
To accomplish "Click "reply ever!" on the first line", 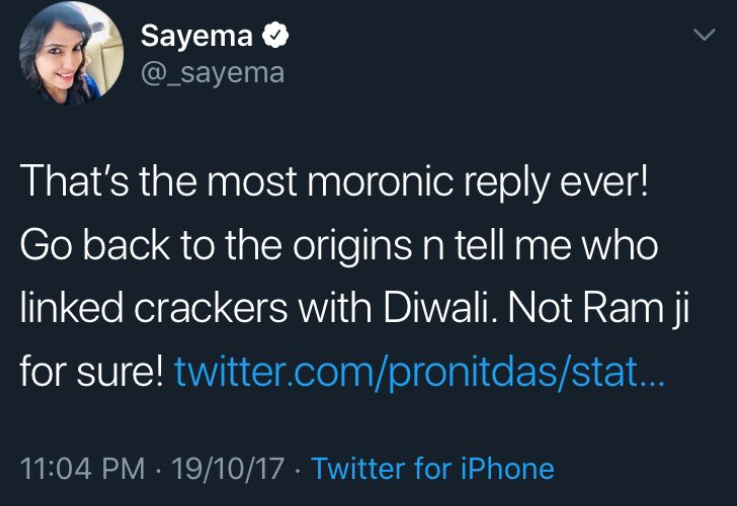I will coord(560,181).
